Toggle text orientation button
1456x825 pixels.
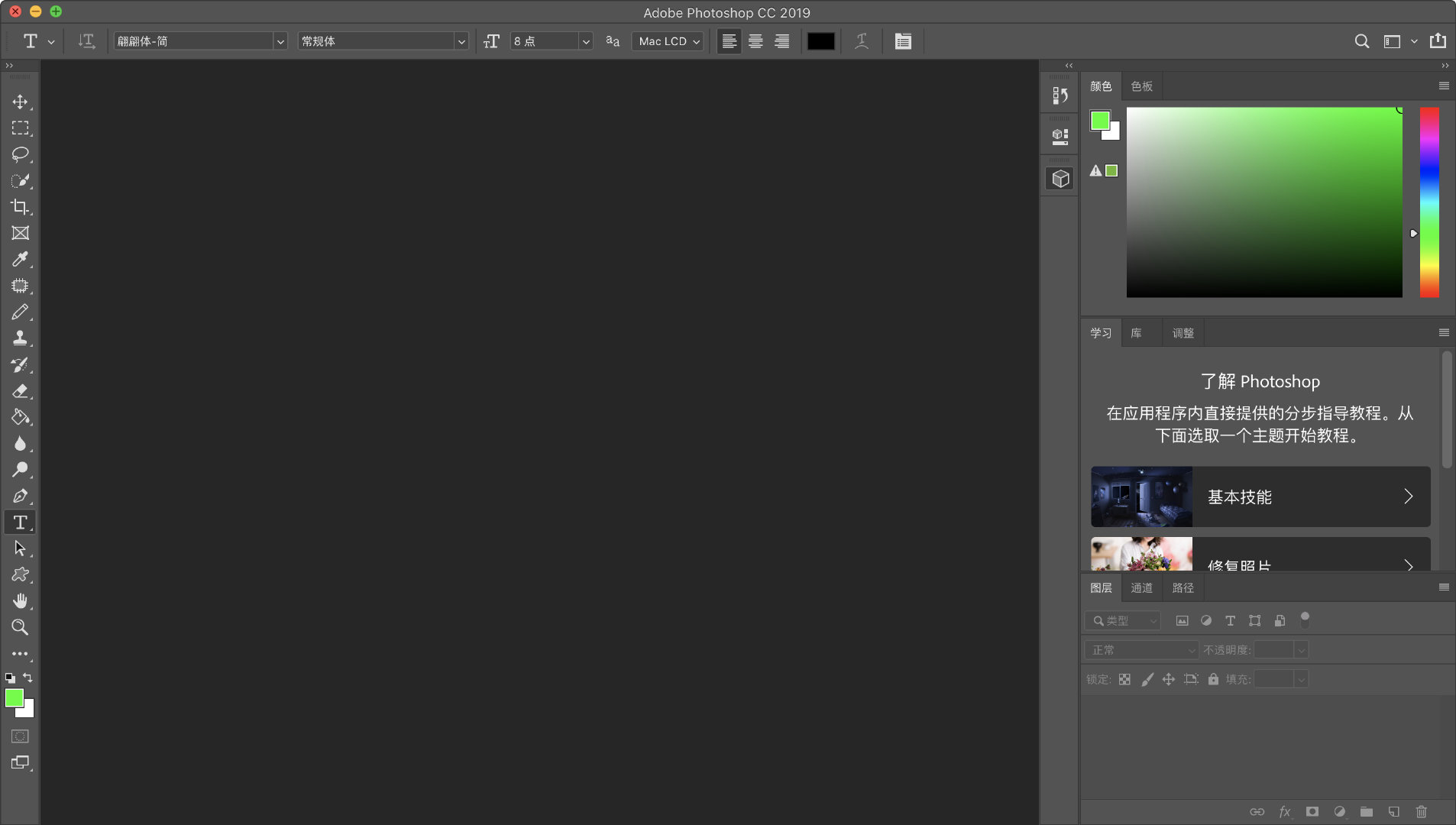pos(86,41)
